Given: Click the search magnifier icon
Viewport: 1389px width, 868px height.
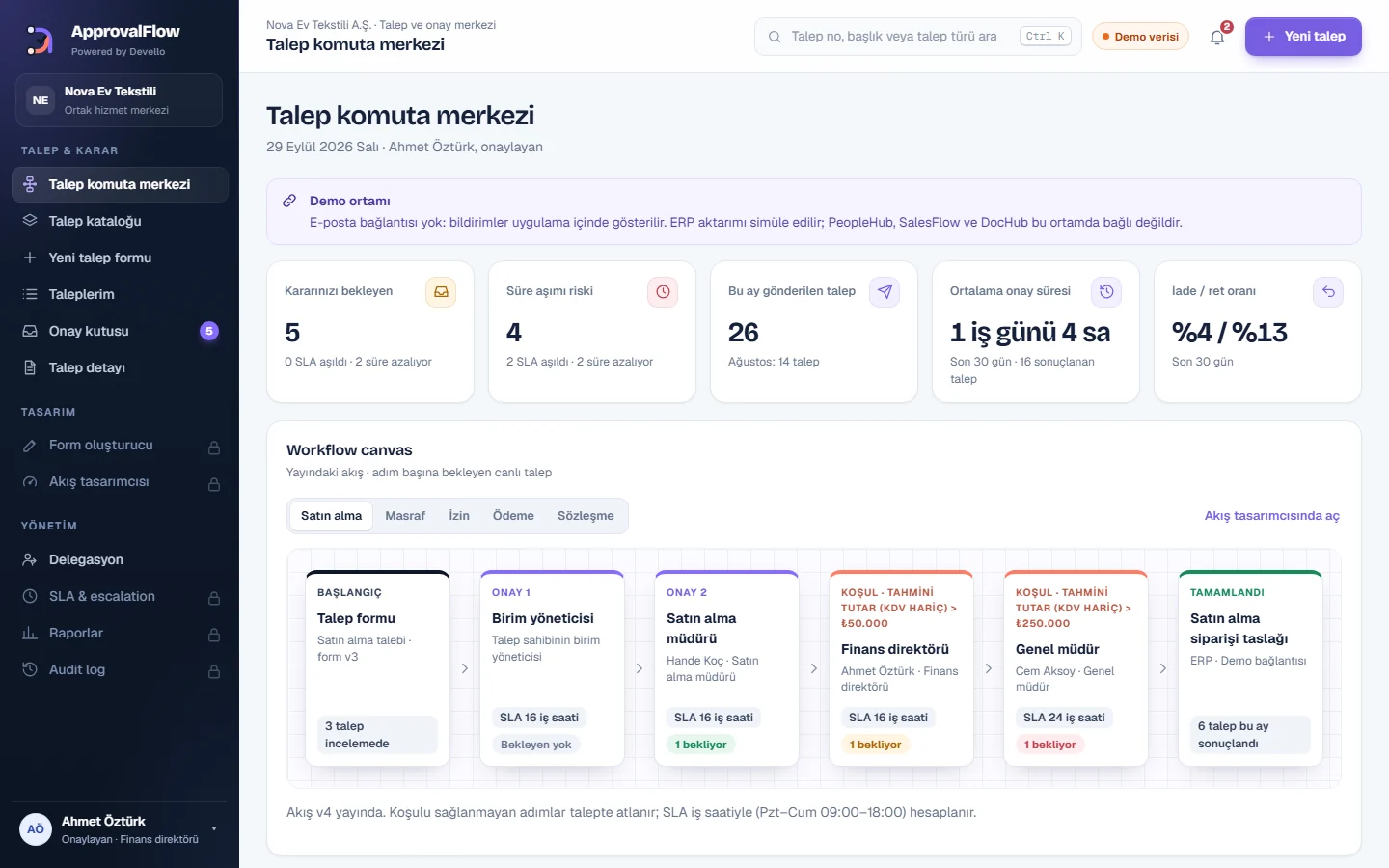Looking at the screenshot, I should coord(775,37).
